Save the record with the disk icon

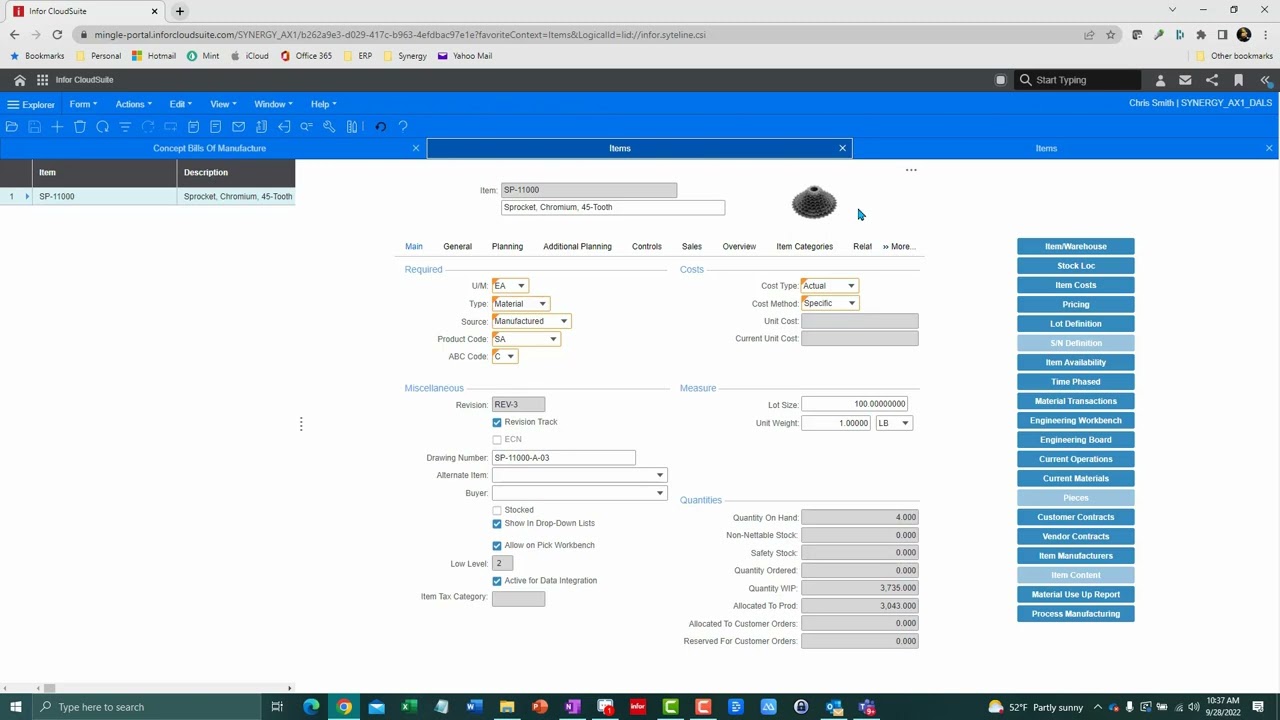tap(34, 127)
